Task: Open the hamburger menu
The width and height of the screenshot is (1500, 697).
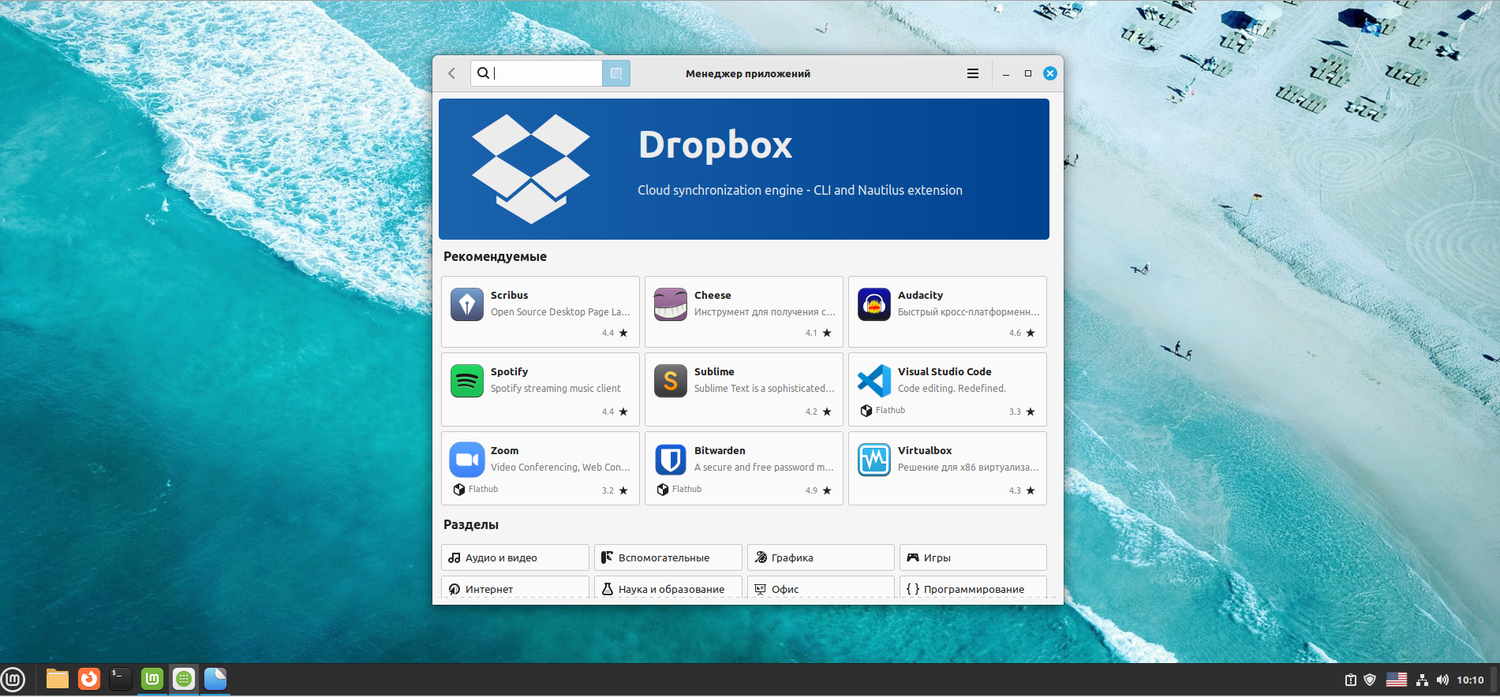Action: pos(973,73)
